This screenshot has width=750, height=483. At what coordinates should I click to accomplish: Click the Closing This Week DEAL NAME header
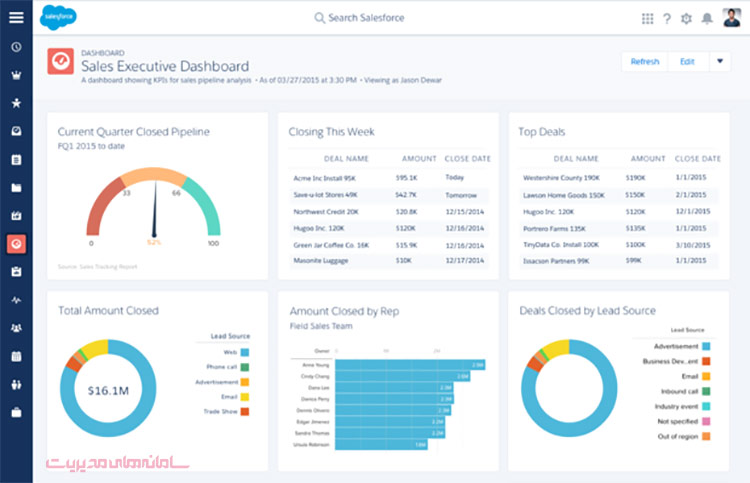pos(346,158)
